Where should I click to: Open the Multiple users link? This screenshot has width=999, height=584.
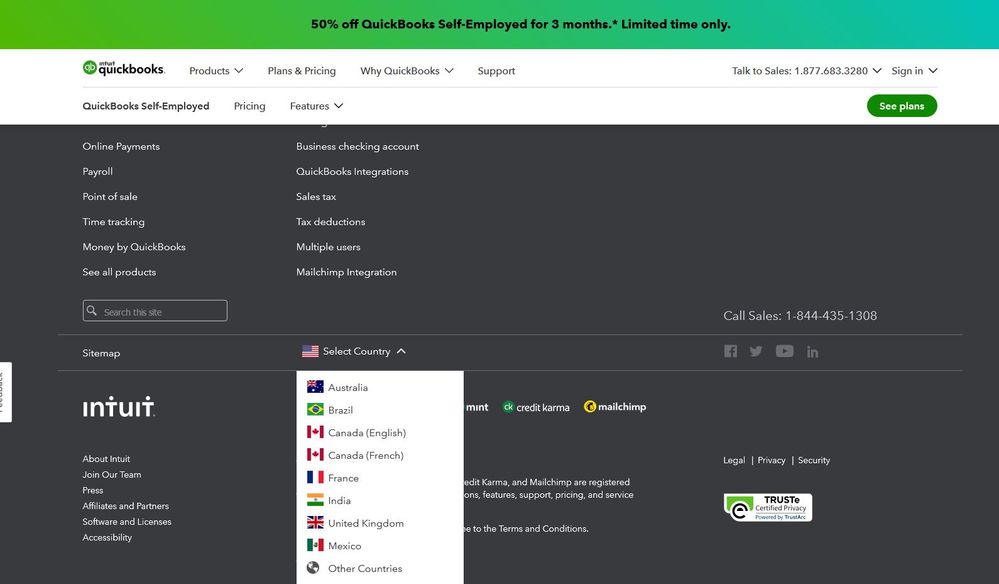[328, 246]
